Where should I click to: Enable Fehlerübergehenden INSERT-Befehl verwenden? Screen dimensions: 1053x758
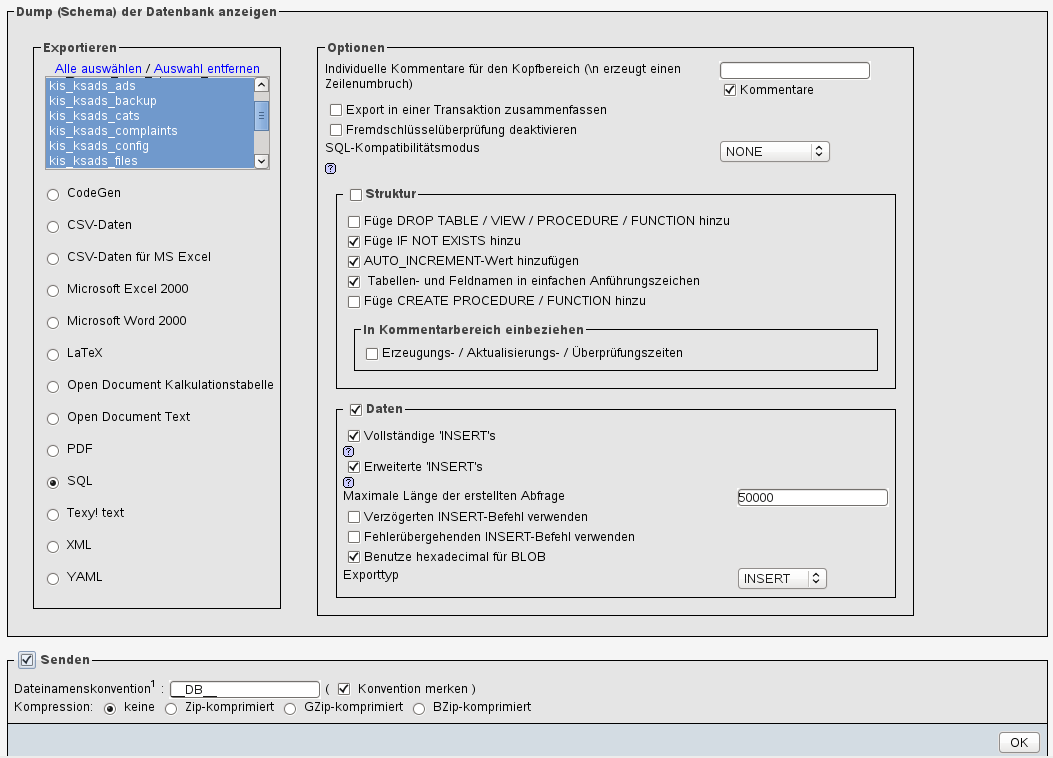[354, 537]
